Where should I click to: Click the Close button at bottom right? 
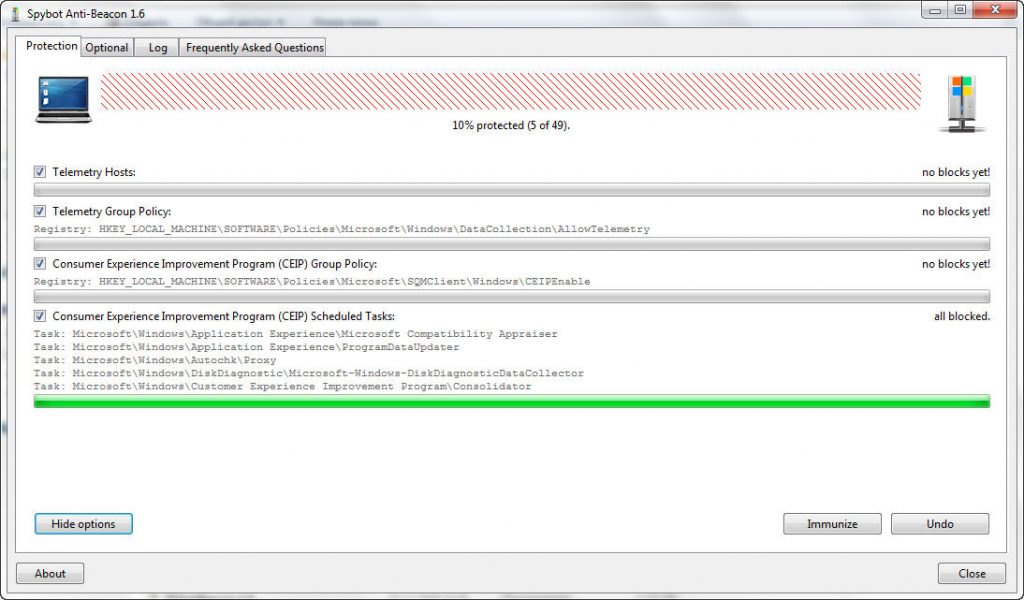(972, 573)
